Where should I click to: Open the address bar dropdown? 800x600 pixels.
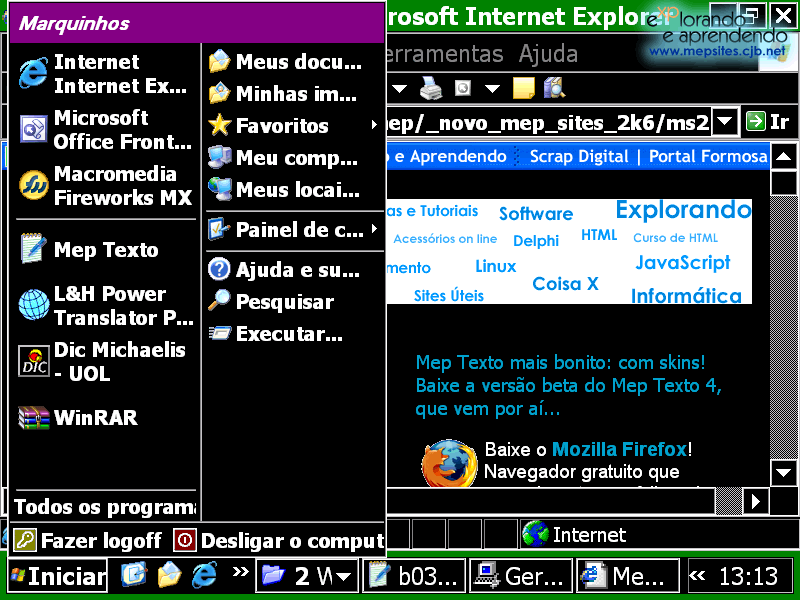(x=725, y=122)
